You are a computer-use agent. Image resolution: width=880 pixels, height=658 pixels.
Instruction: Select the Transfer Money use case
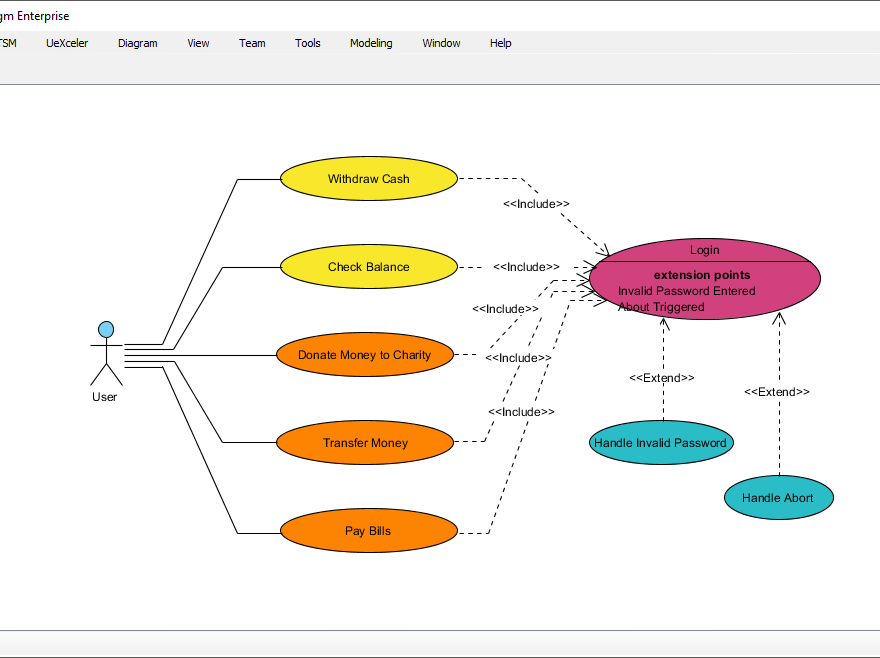(x=365, y=442)
